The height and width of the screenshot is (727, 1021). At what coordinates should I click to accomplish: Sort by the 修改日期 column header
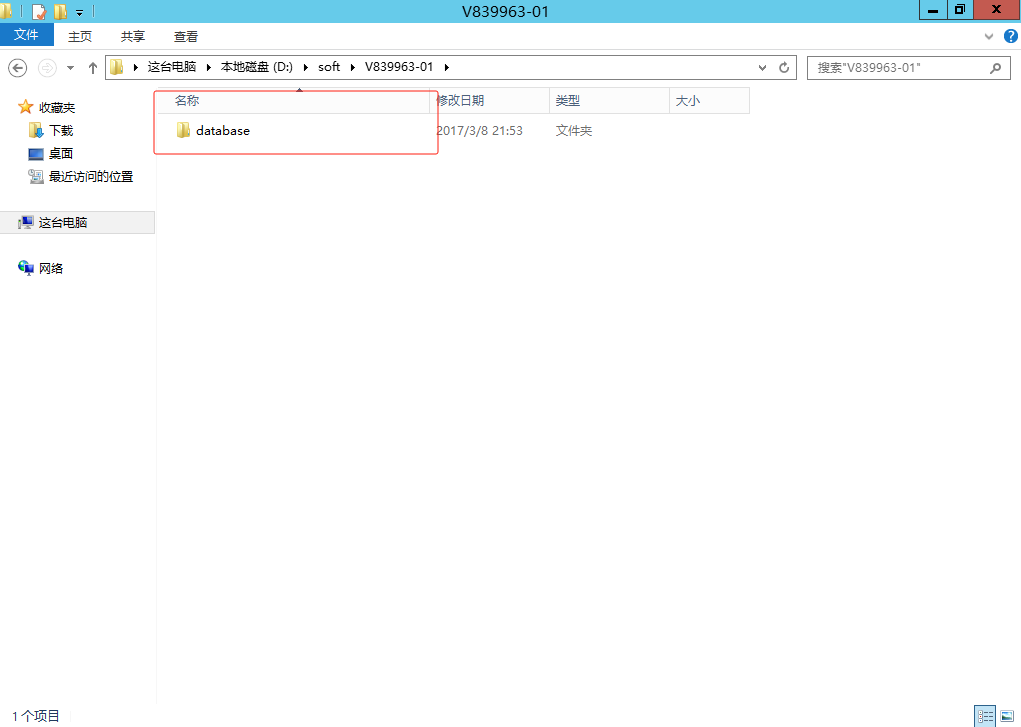point(490,100)
